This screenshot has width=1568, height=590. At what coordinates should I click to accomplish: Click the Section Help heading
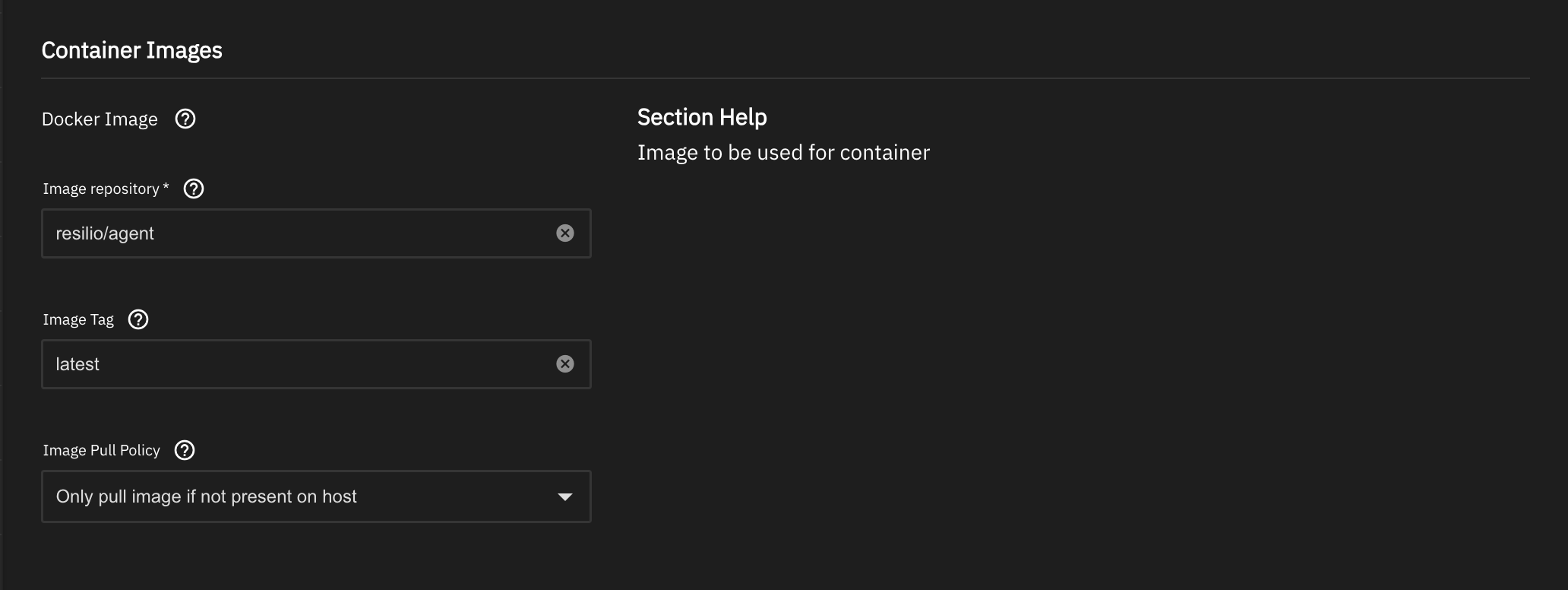(701, 117)
